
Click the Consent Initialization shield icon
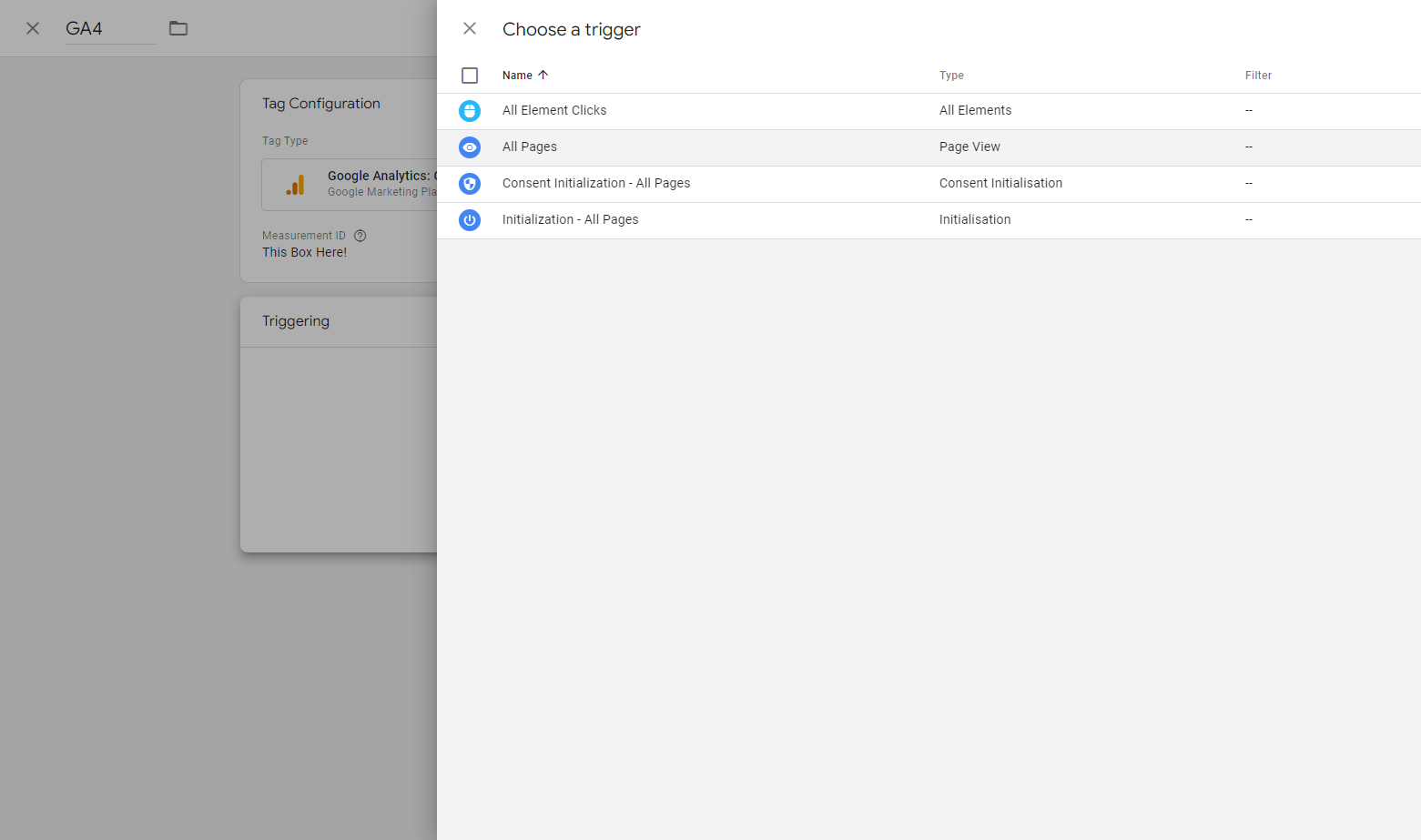470,184
